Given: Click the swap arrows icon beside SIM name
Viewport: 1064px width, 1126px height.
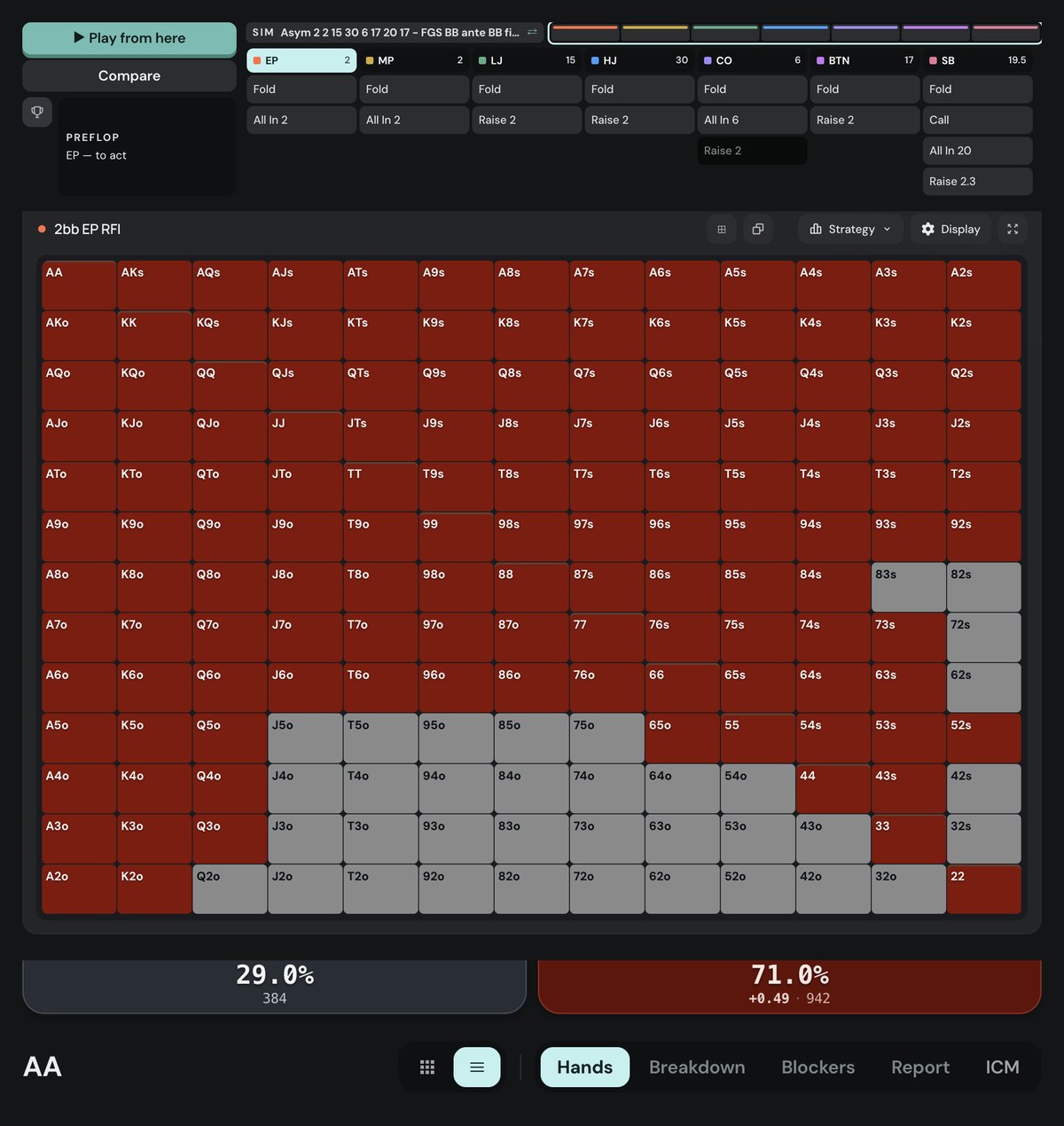Looking at the screenshot, I should 532,32.
